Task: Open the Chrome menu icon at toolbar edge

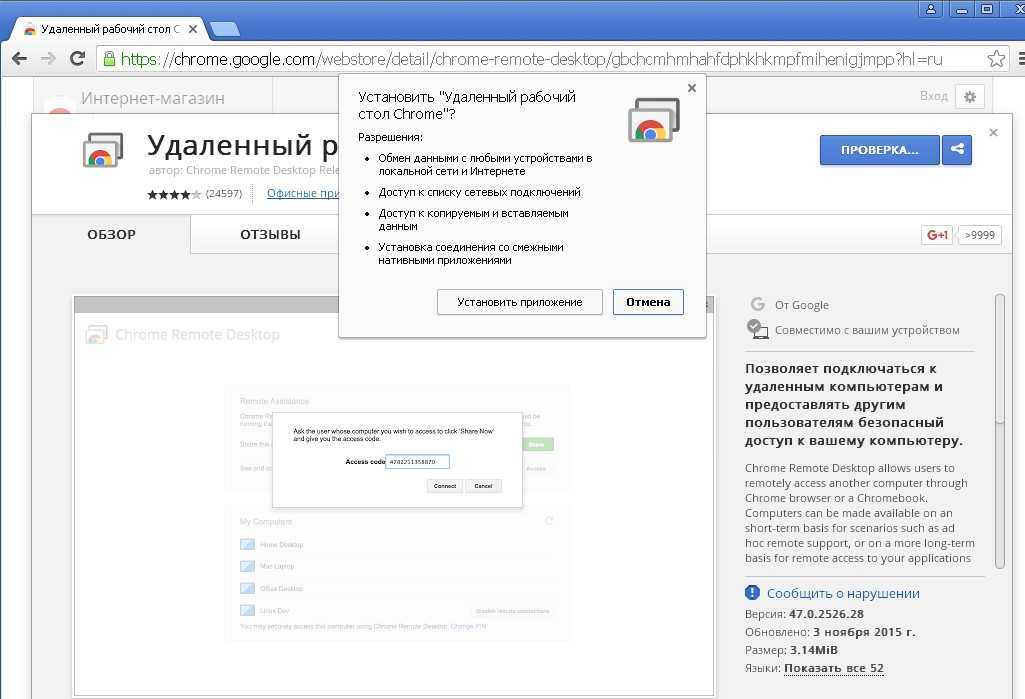Action: 1020,59
